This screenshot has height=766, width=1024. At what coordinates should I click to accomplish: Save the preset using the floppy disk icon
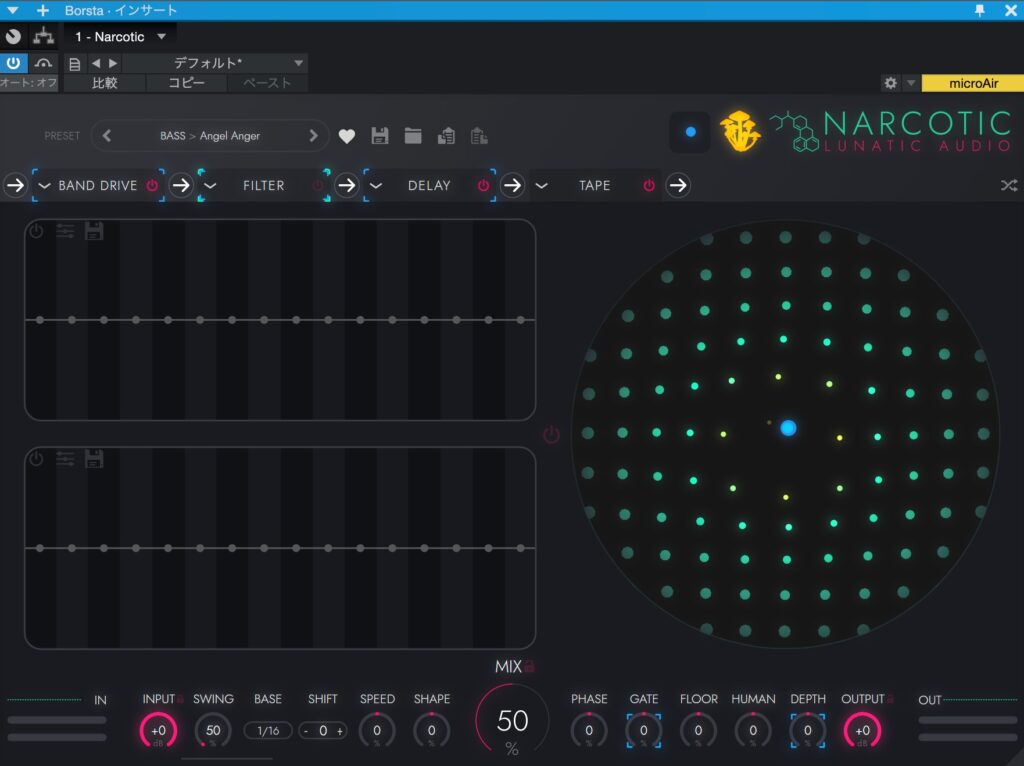(x=380, y=136)
